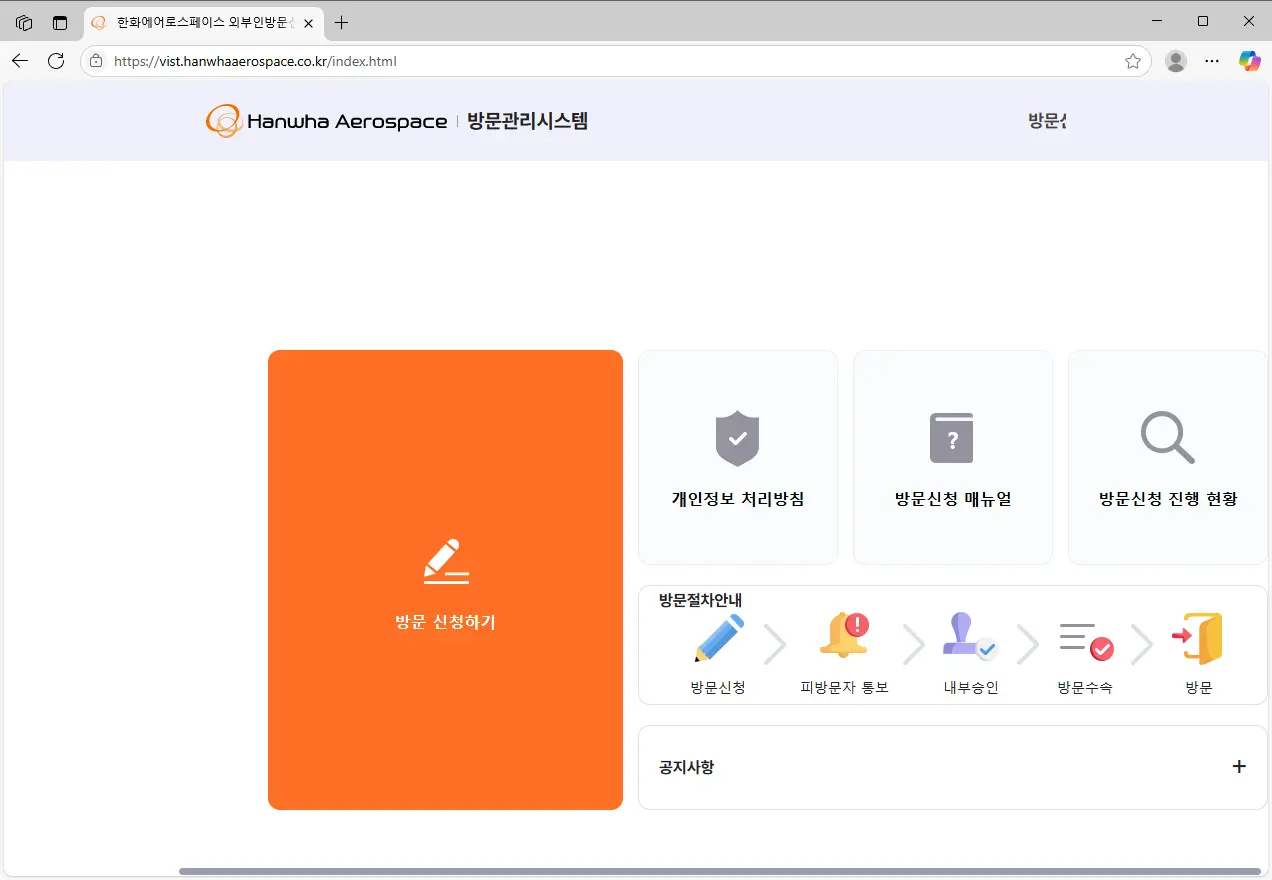Expand the 공지사항 section with plus sign

1238,766
